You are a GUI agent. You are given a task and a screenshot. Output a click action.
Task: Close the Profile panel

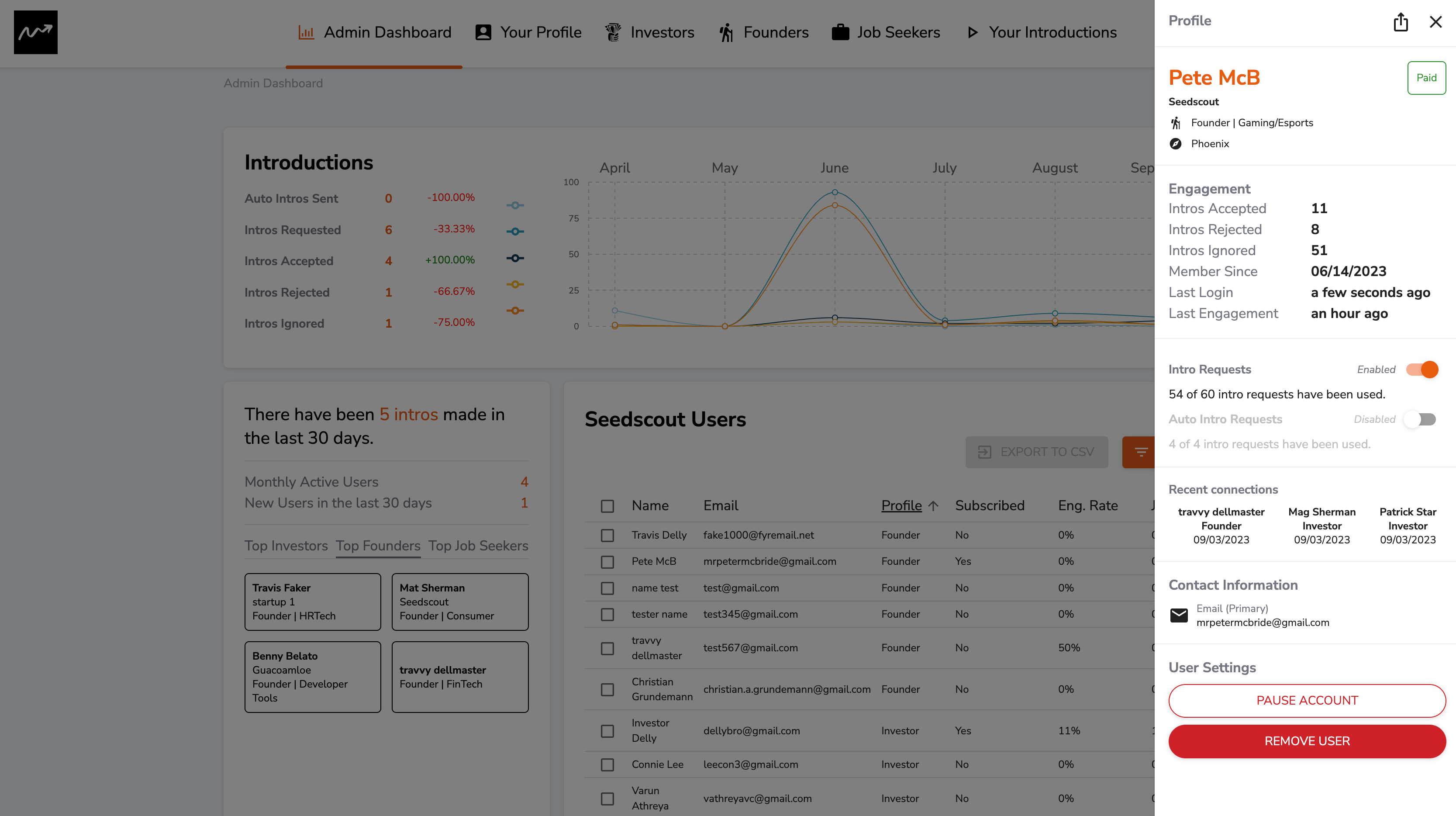point(1435,22)
